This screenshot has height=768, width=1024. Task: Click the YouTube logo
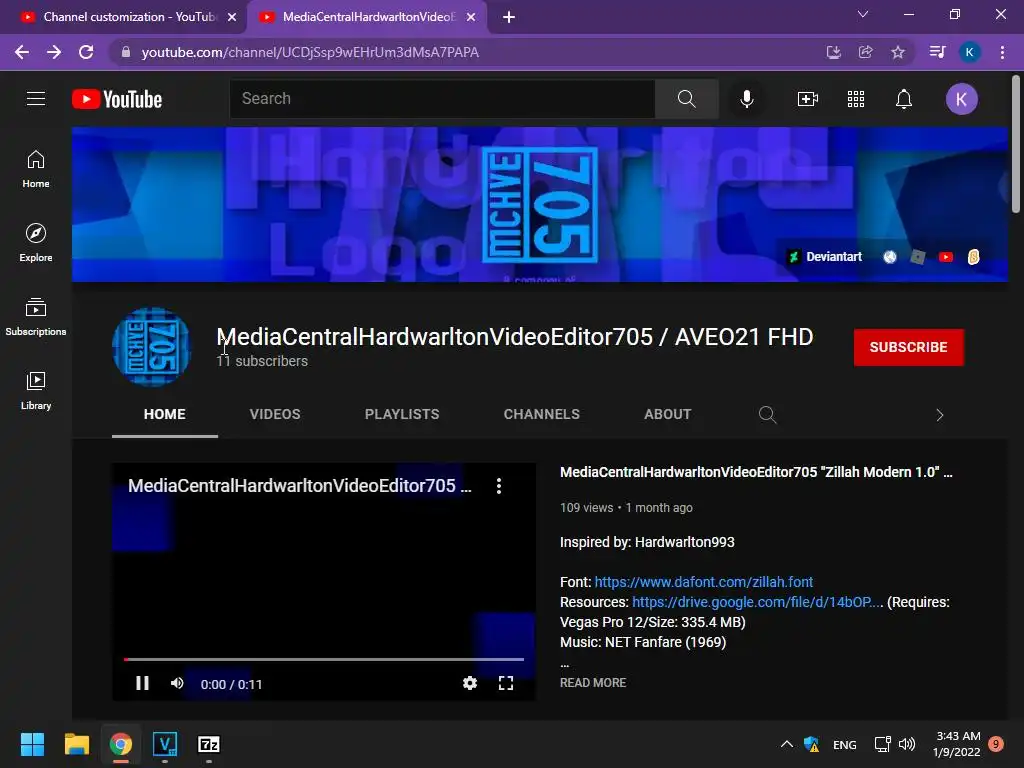[117, 99]
